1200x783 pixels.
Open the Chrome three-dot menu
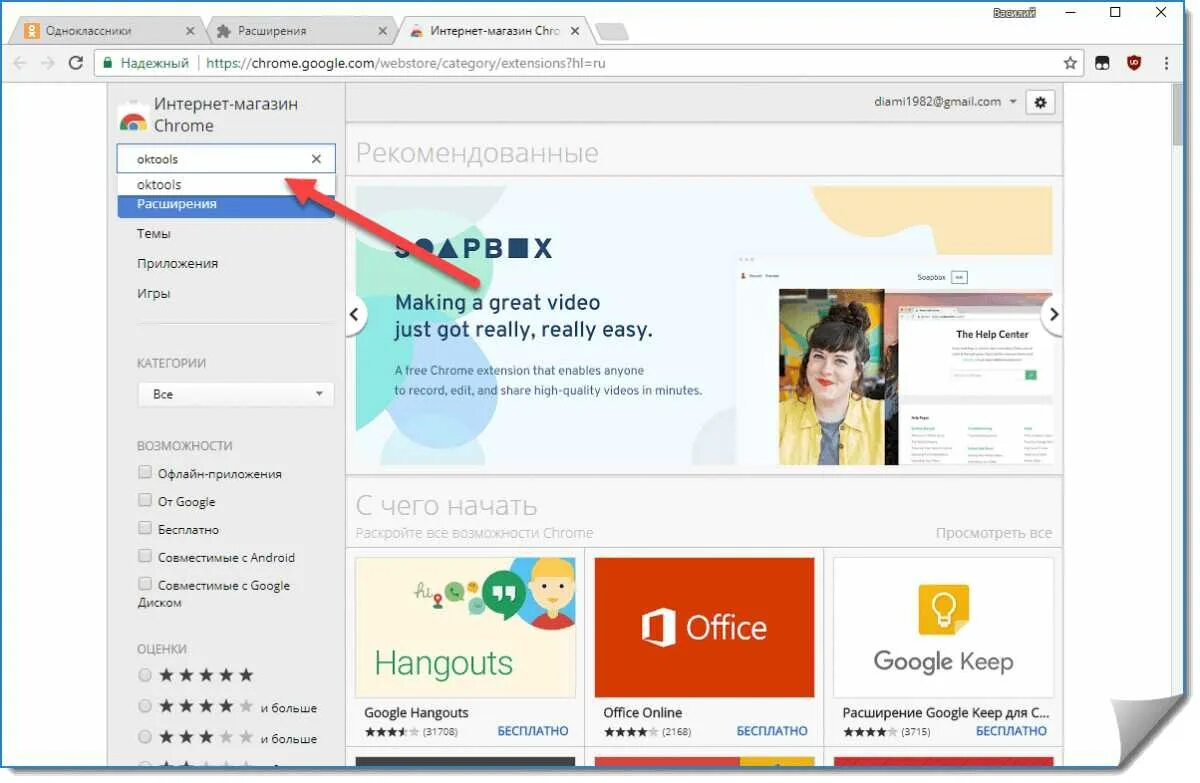coord(1166,63)
